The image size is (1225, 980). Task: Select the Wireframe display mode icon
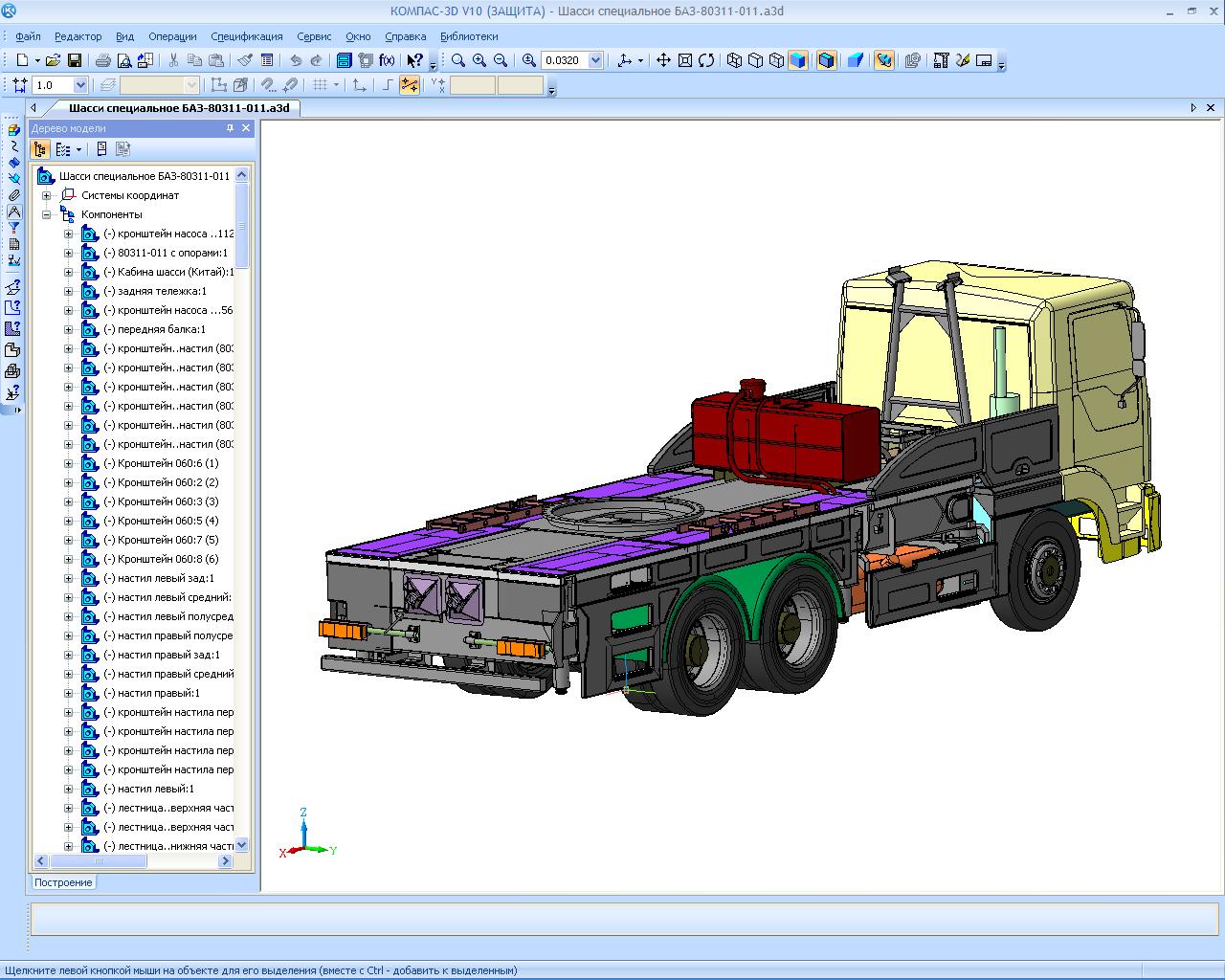point(734,60)
